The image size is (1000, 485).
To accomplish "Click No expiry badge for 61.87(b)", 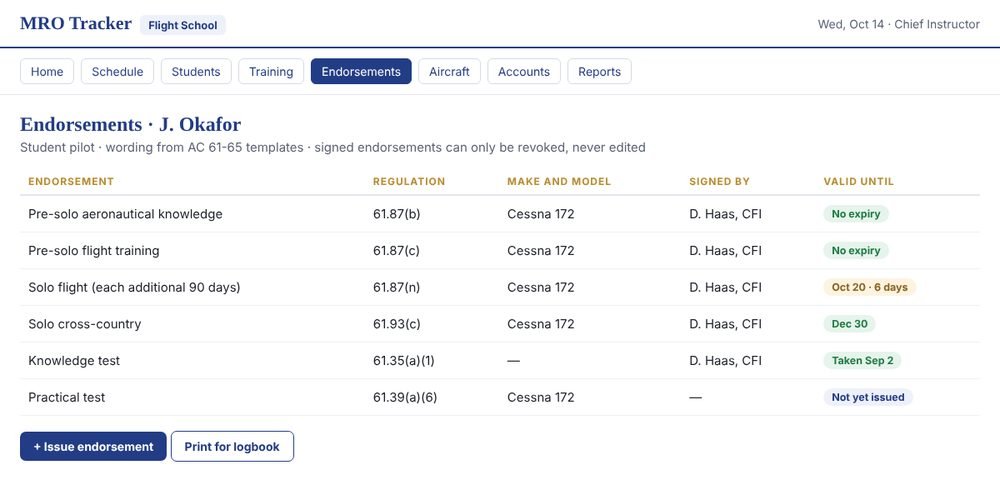I will 856,214.
